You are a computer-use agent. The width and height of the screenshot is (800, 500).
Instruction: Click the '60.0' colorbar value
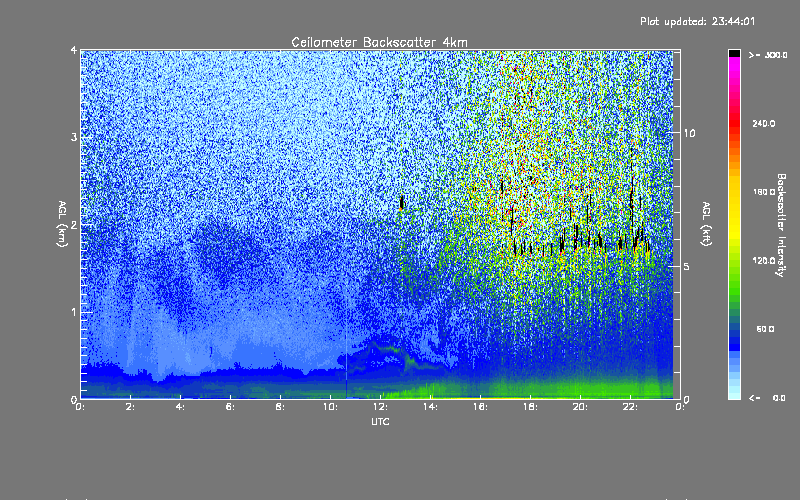pyautogui.click(x=765, y=329)
